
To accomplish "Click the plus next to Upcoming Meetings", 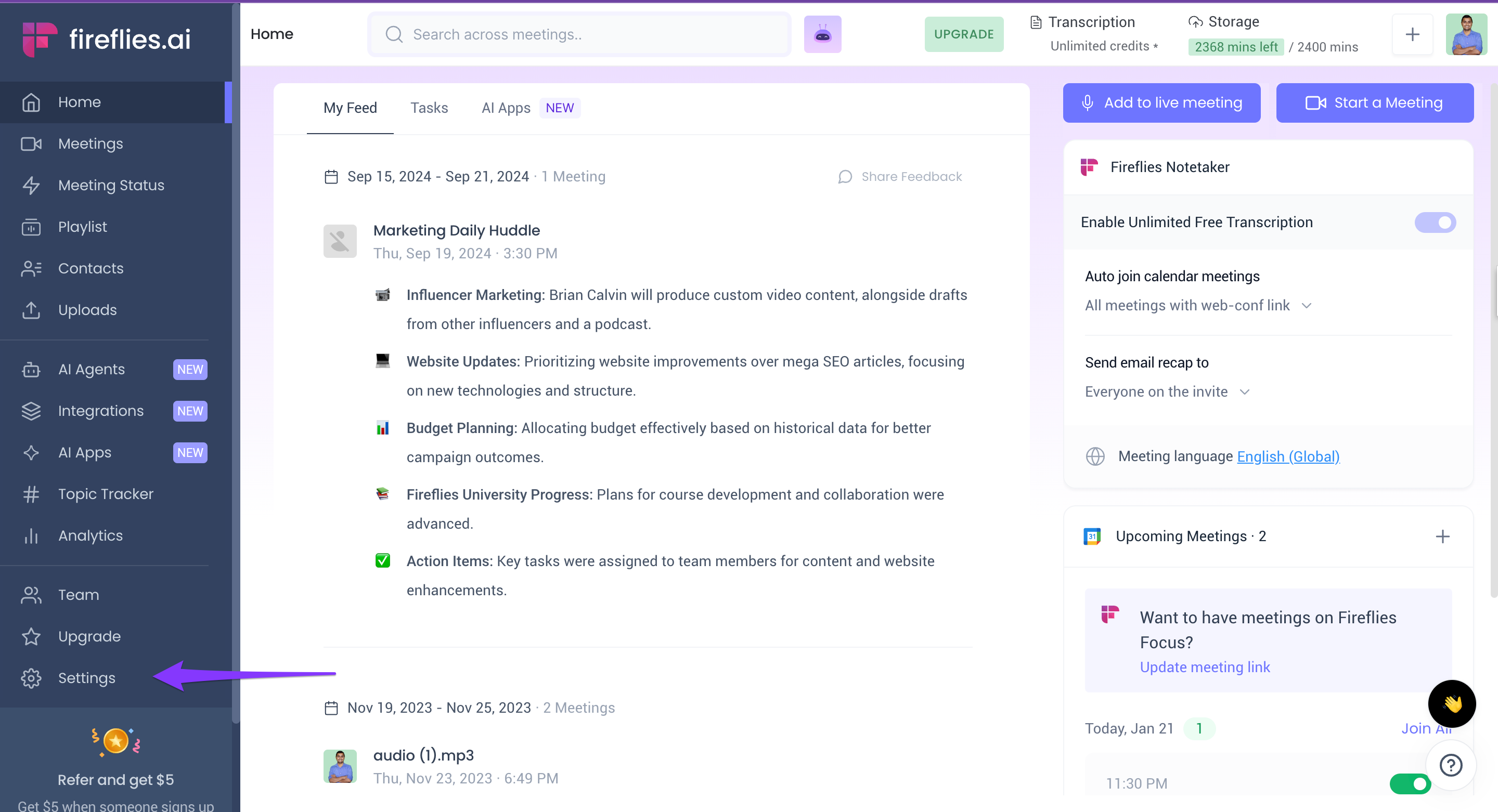I will click(1442, 536).
